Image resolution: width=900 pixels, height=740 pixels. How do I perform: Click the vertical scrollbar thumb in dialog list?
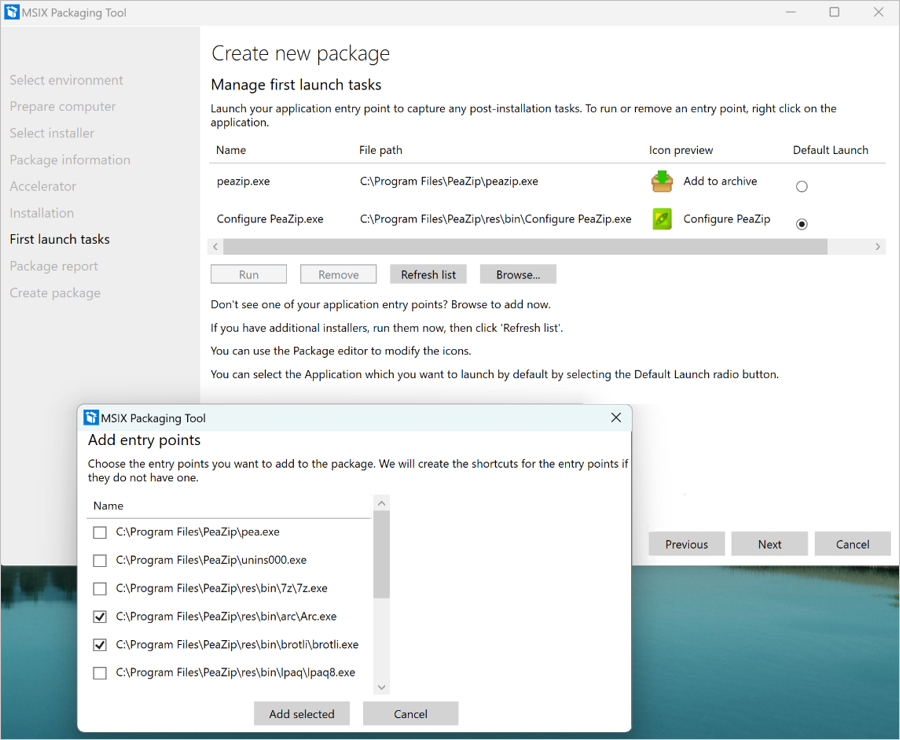click(382, 555)
